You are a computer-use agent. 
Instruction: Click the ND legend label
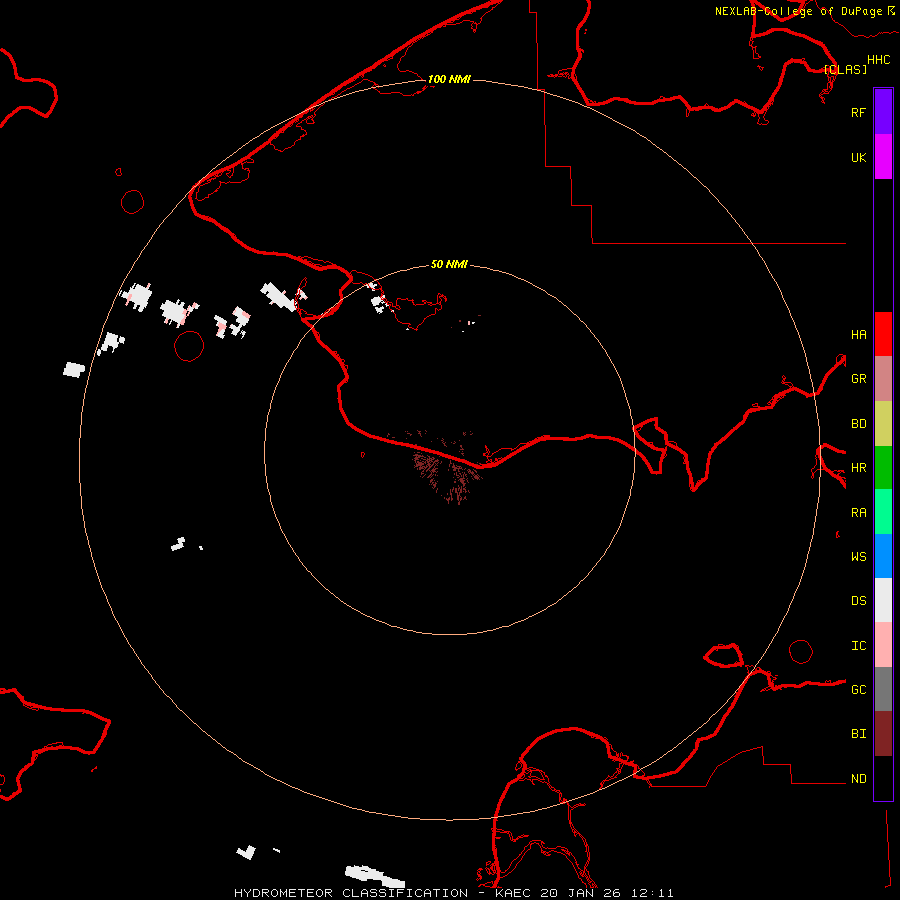(x=858, y=778)
